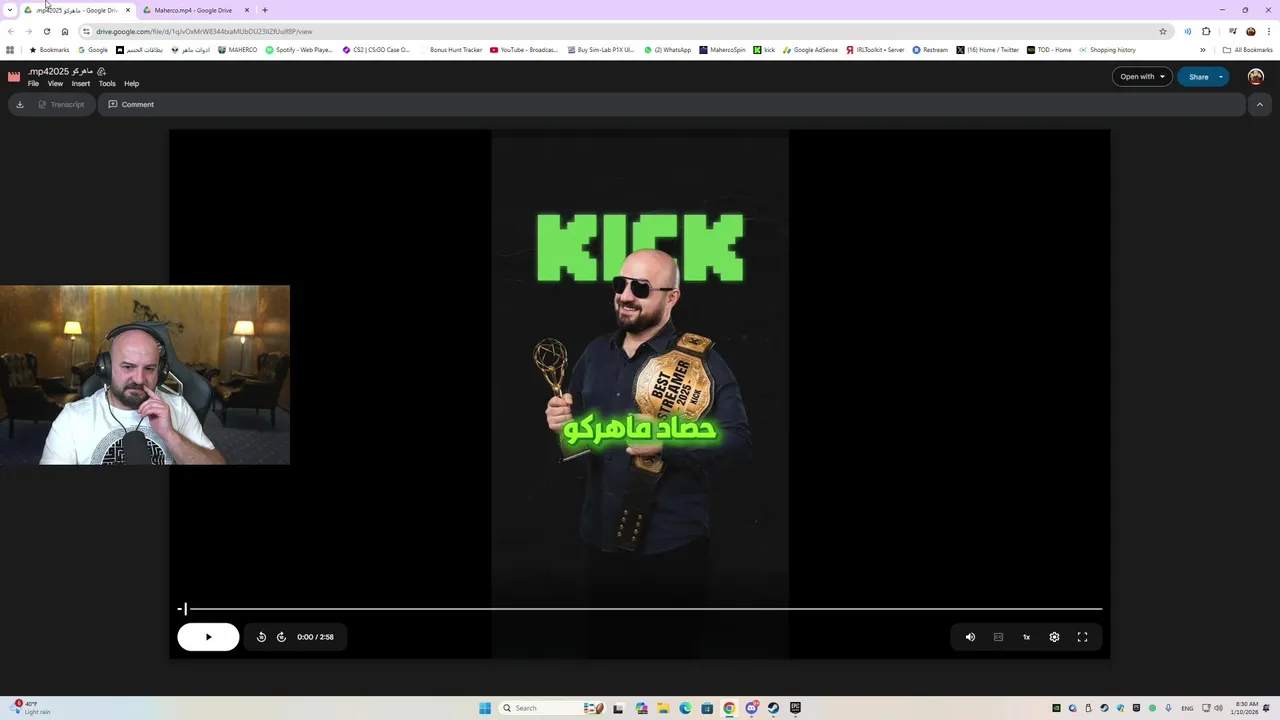Collapse the toolbar with the up chevron
1280x720 pixels.
click(1259, 104)
